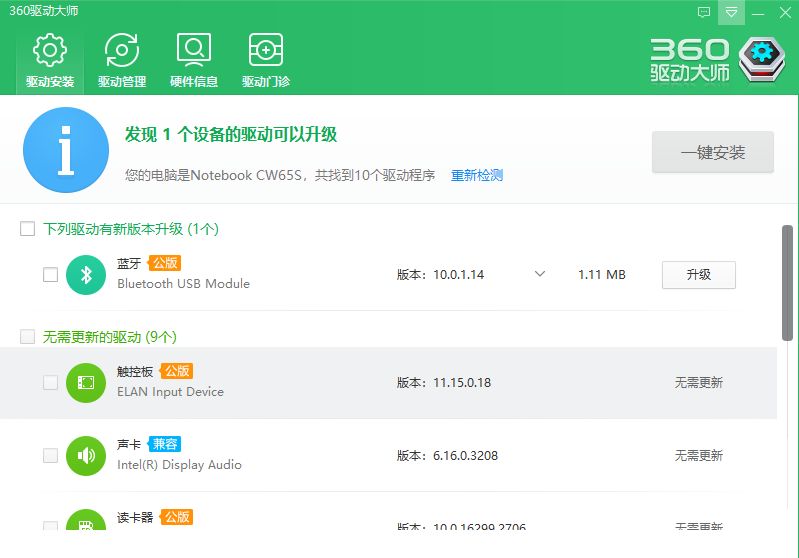
Task: Tick the Intel(R) Display Audio checkbox
Action: 50,456
